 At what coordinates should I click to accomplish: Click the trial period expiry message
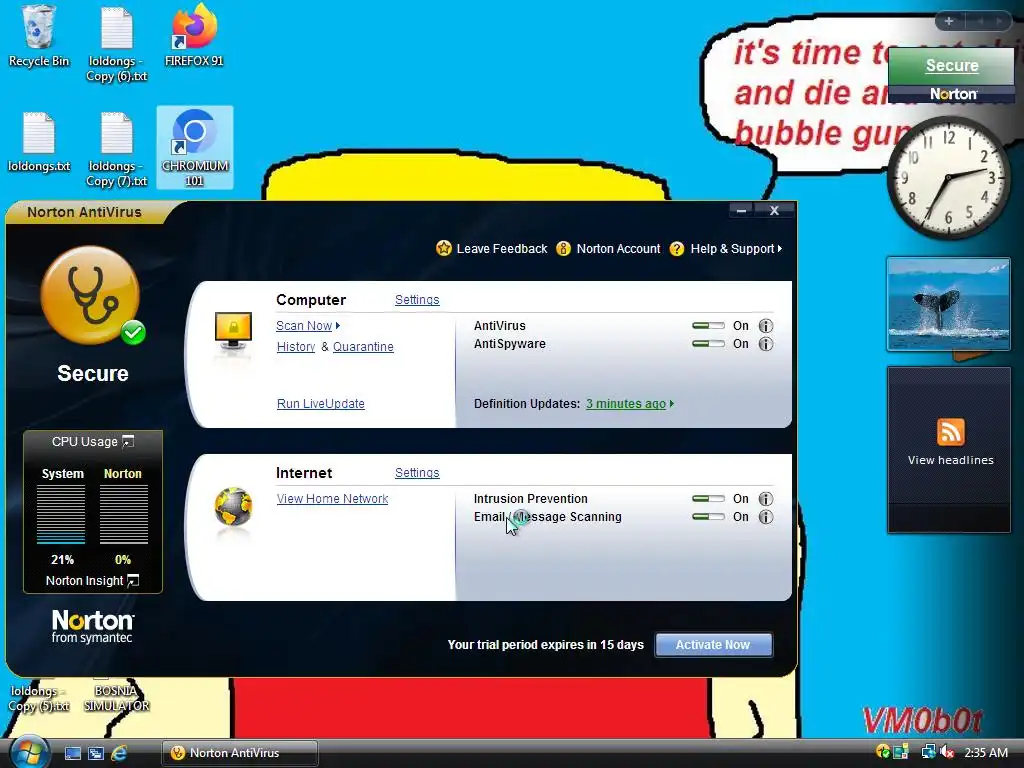click(x=545, y=645)
